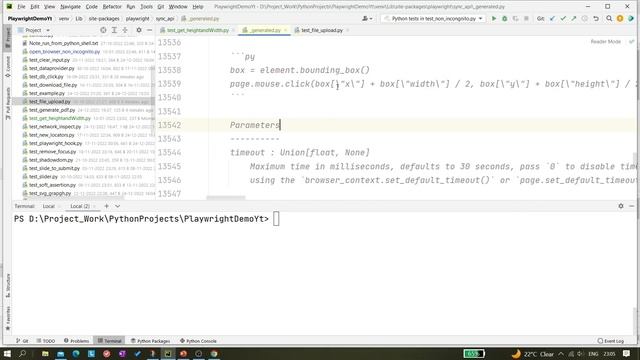Image resolution: width=640 pixels, height=360 pixels.
Task: Toggle Reader Mode in editor
Action: click(x=605, y=42)
